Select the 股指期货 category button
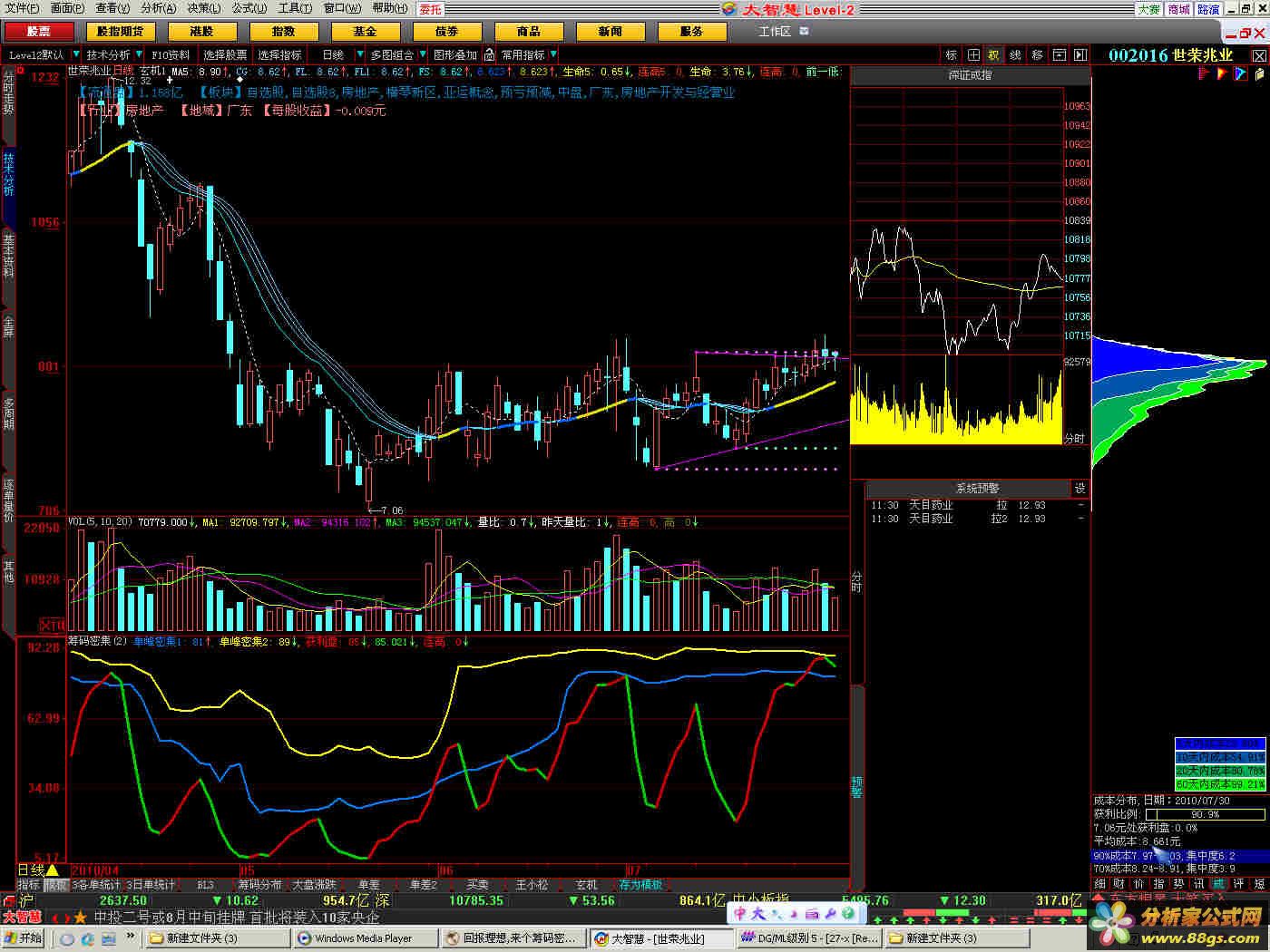The height and width of the screenshot is (952, 1270). point(120,31)
